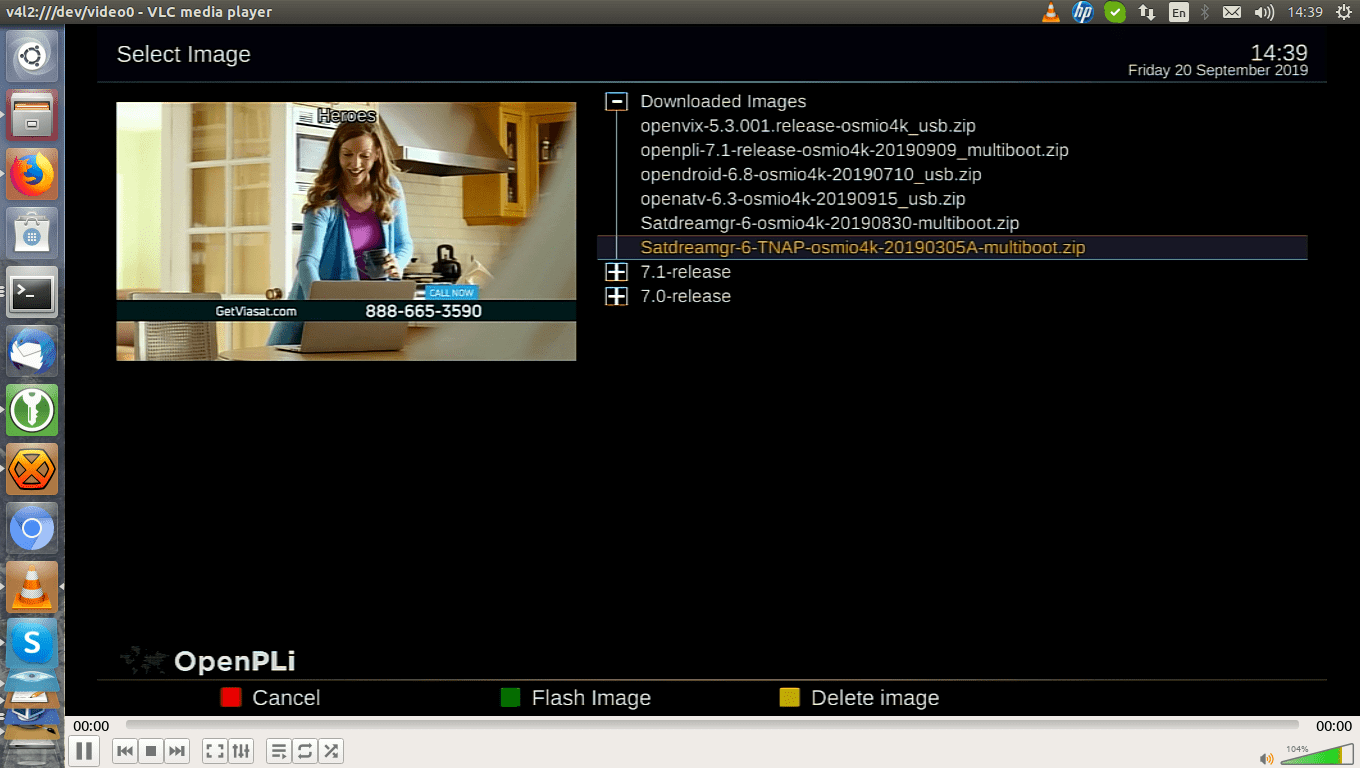
Task: Click the Downloaded Images label
Action: 723,101
